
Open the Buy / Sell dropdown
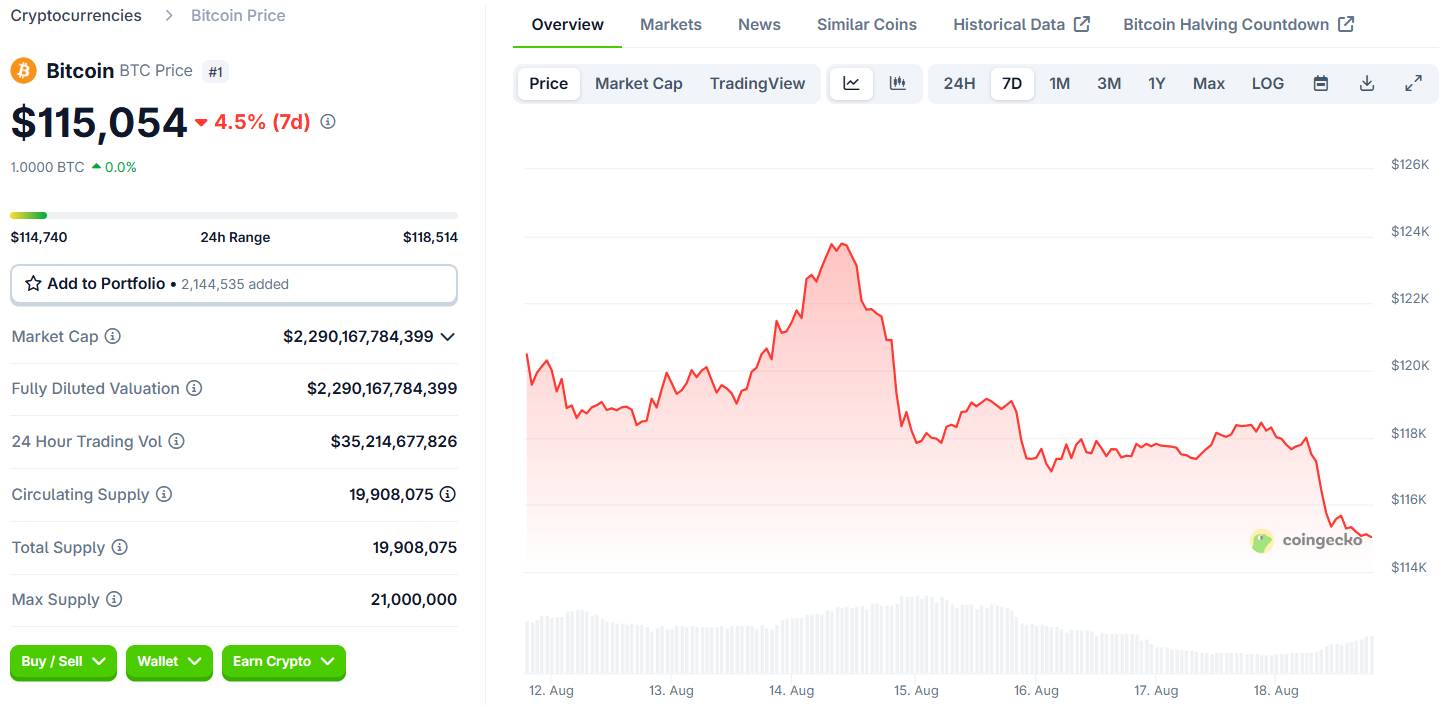tap(63, 662)
